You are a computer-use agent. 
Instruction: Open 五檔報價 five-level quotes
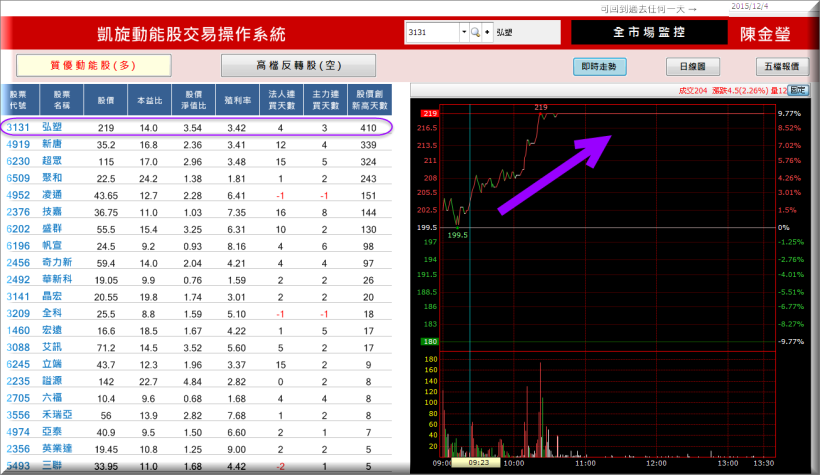click(x=782, y=67)
